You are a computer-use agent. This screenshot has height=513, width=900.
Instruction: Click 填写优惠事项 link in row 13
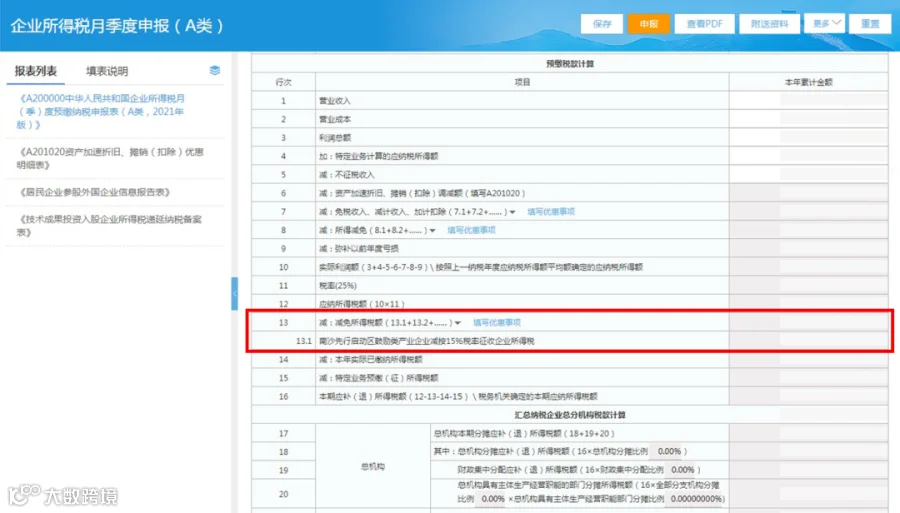point(497,322)
